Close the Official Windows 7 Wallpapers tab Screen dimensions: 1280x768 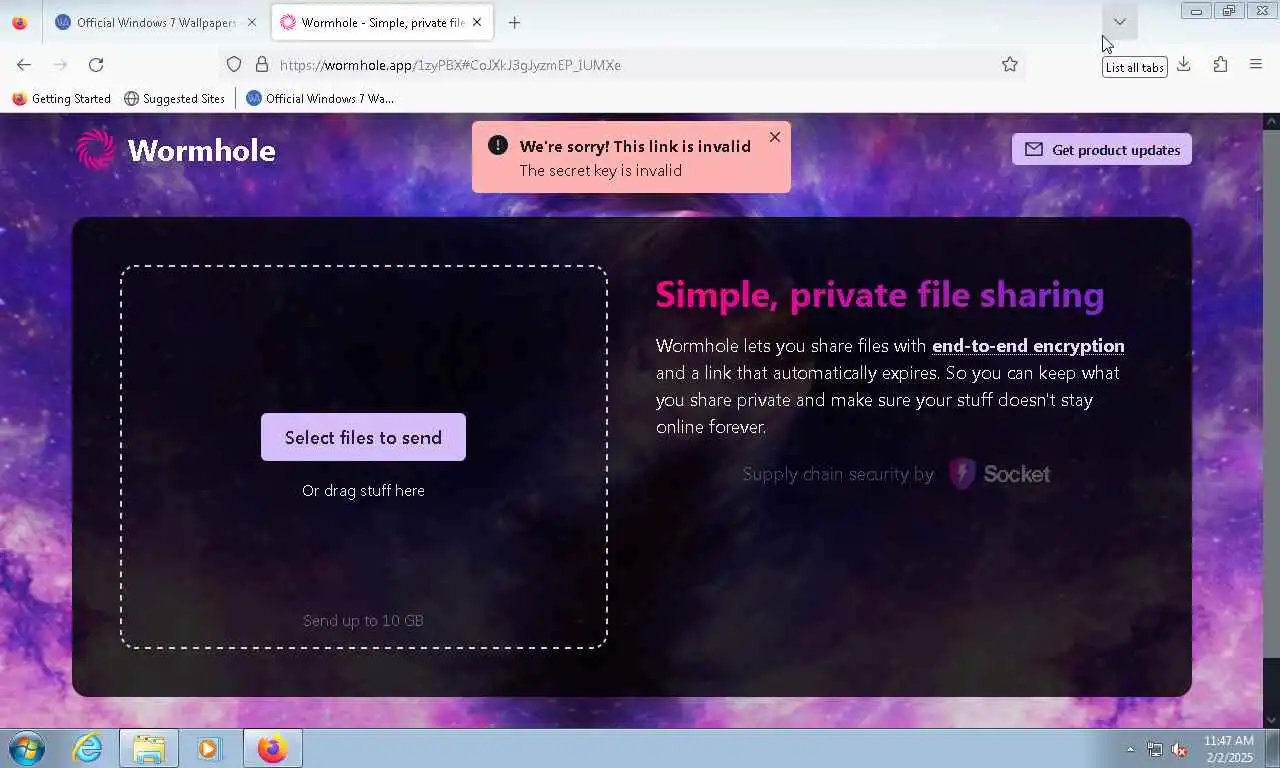point(251,22)
